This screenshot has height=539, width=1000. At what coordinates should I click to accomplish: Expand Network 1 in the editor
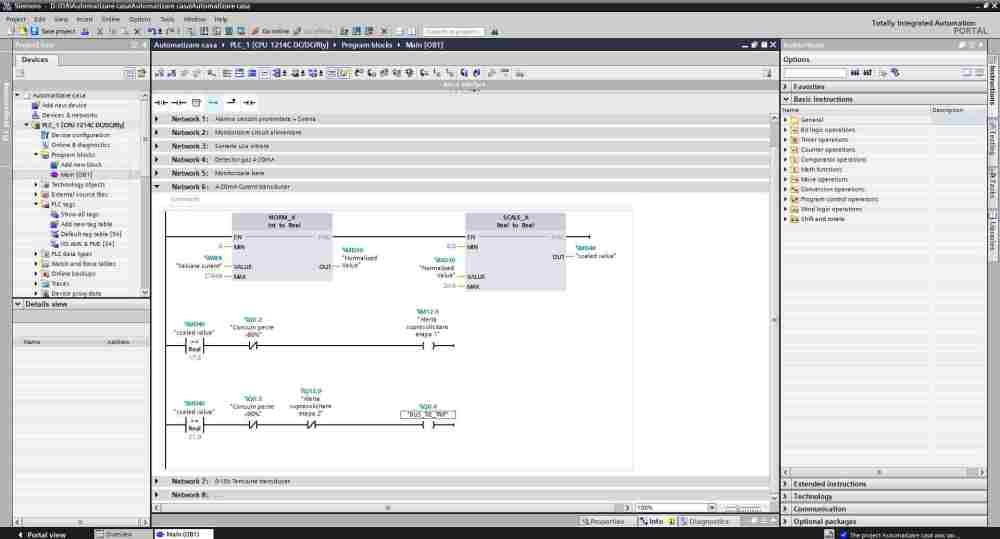[x=157, y=119]
